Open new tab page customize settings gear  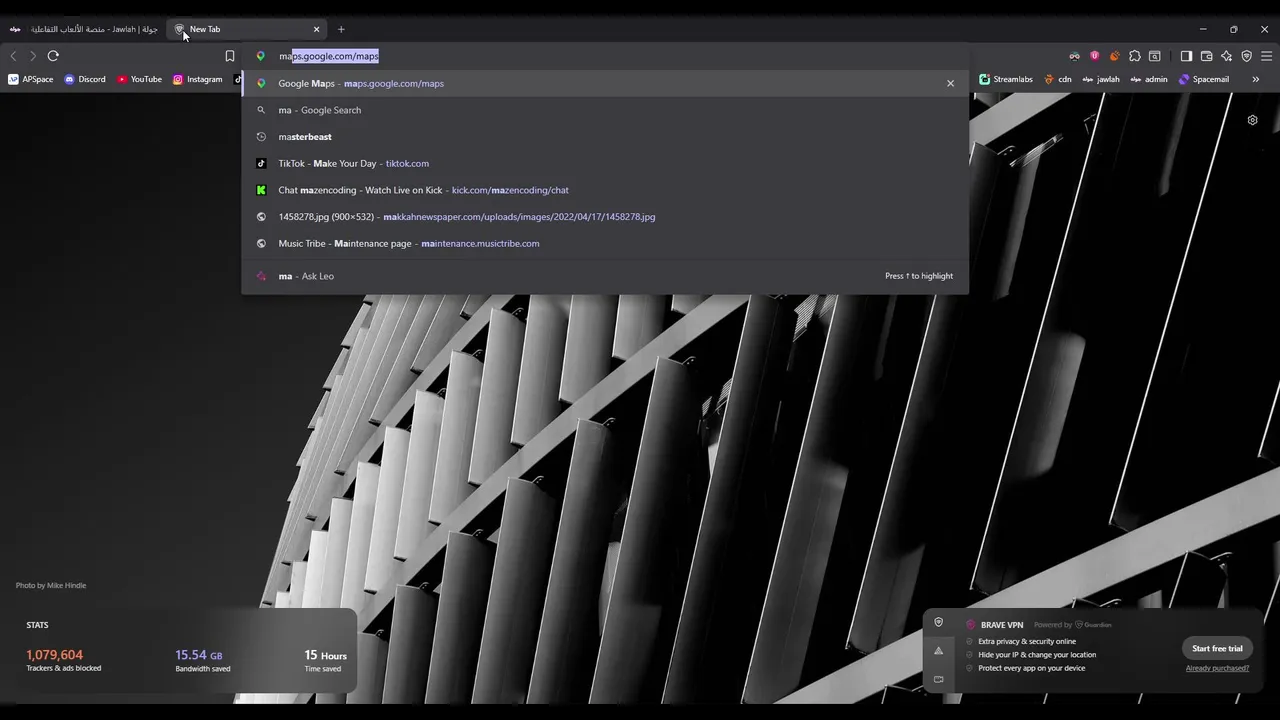(1252, 120)
